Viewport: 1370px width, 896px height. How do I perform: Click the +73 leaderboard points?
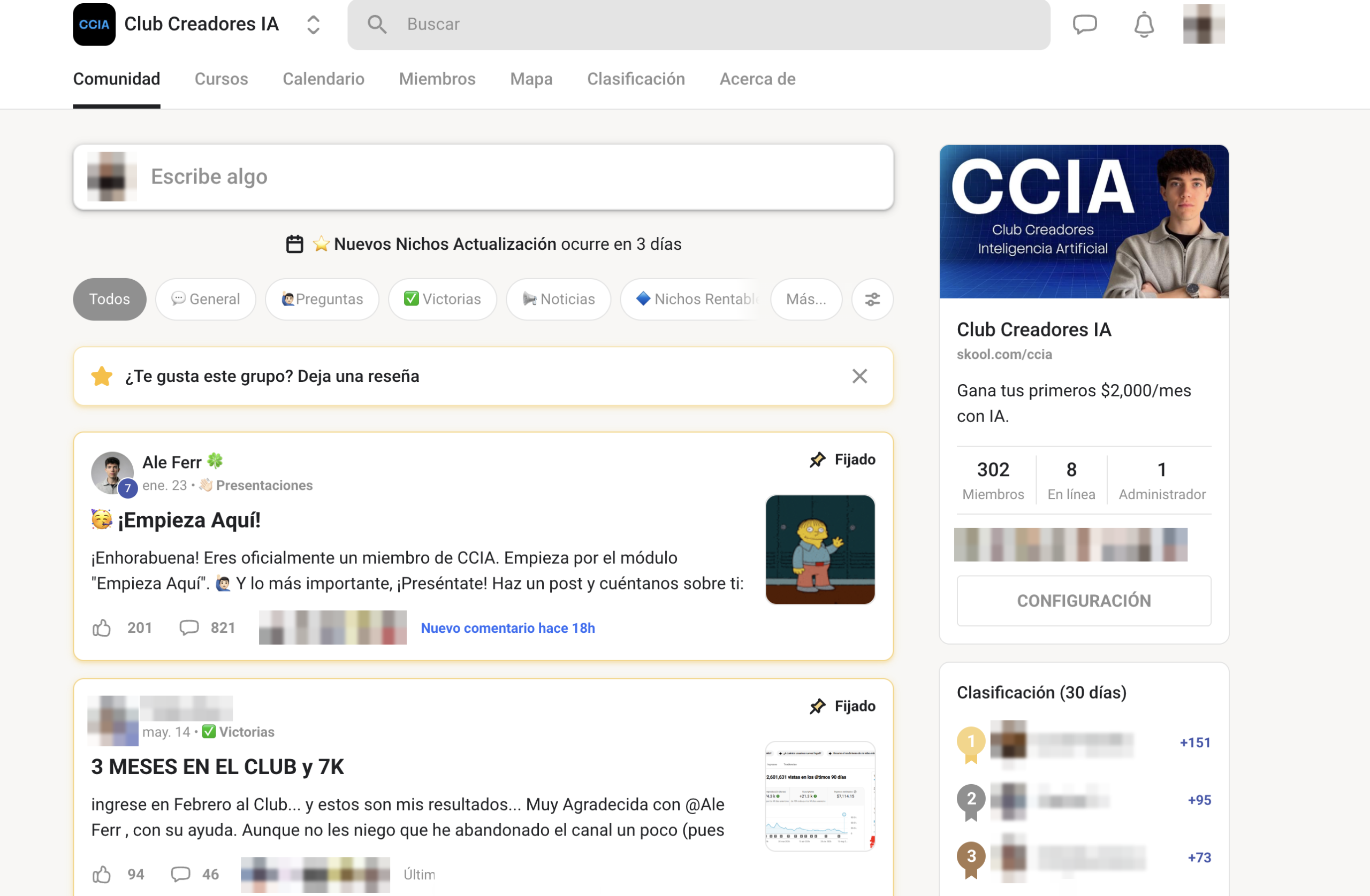1200,858
